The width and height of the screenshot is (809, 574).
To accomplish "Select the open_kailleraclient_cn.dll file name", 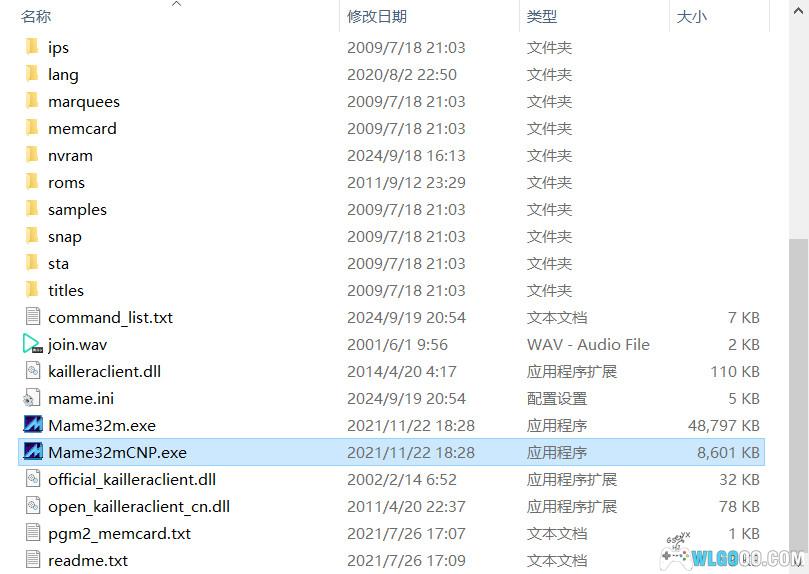I will click(139, 506).
